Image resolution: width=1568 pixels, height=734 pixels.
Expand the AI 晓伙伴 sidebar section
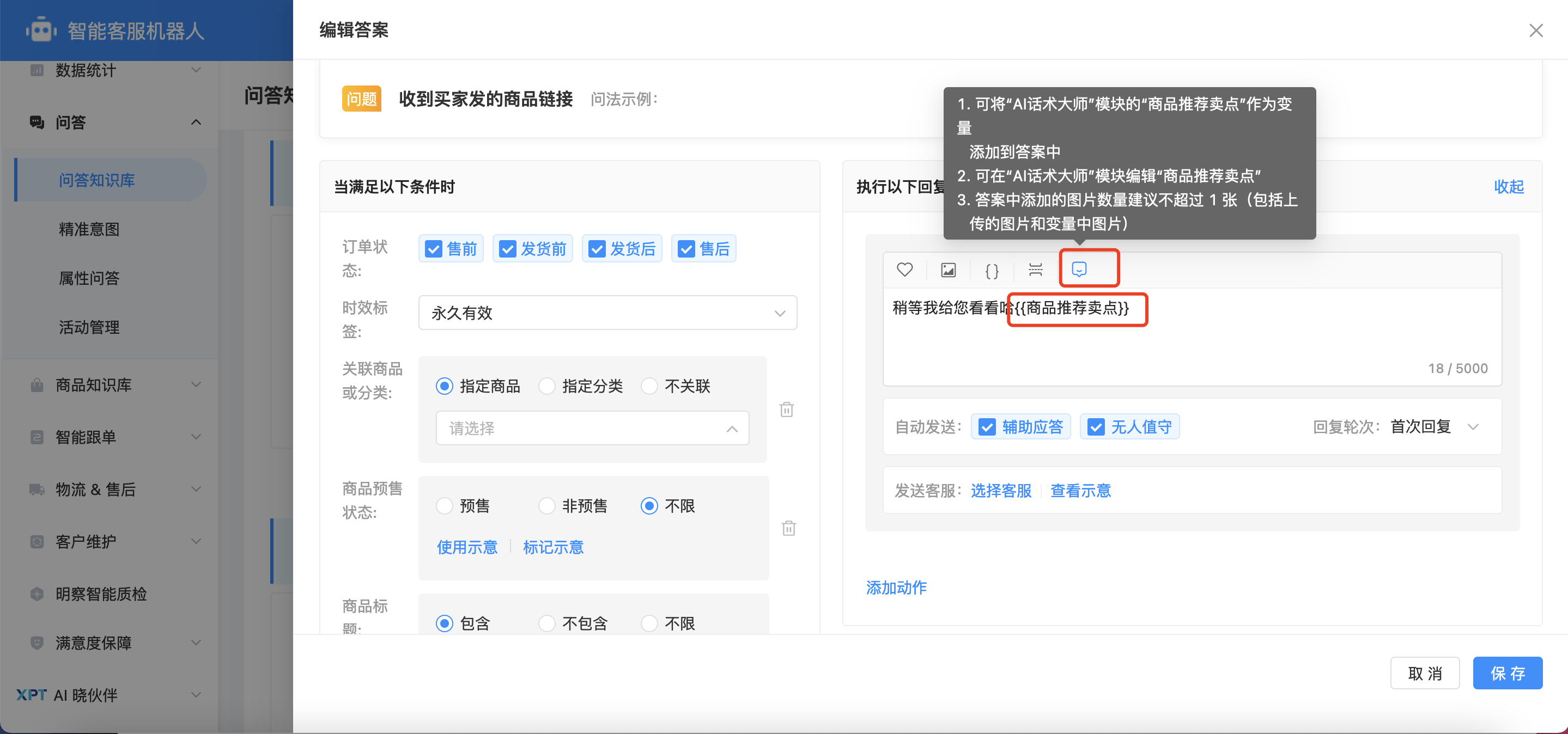click(x=196, y=695)
